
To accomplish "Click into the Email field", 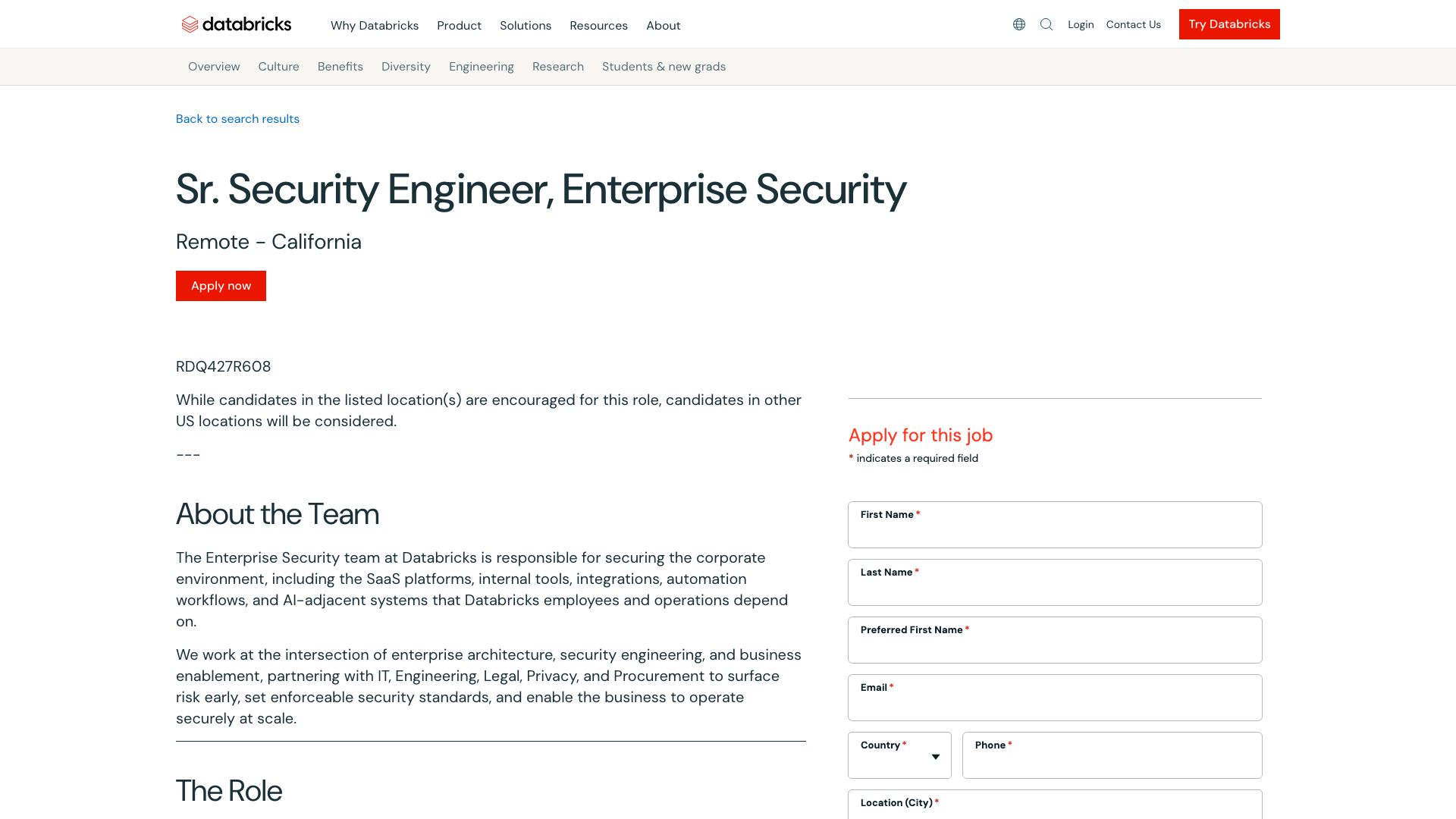I will point(1055,698).
